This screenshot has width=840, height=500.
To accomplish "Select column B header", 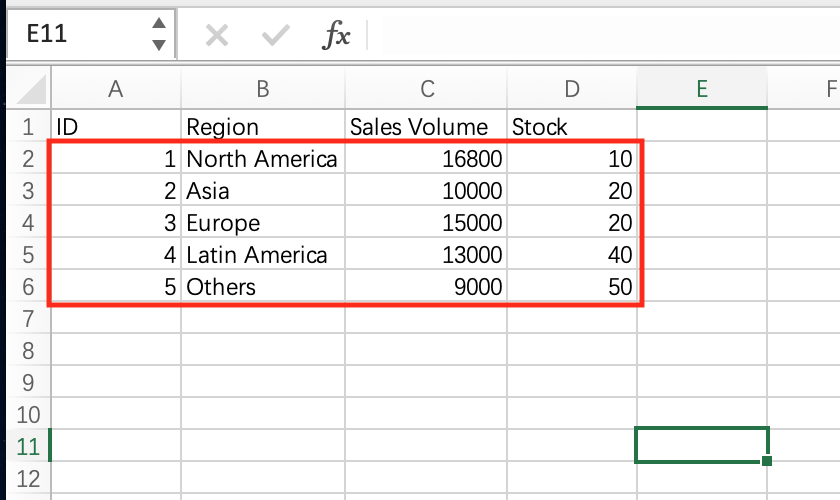I will point(263,90).
